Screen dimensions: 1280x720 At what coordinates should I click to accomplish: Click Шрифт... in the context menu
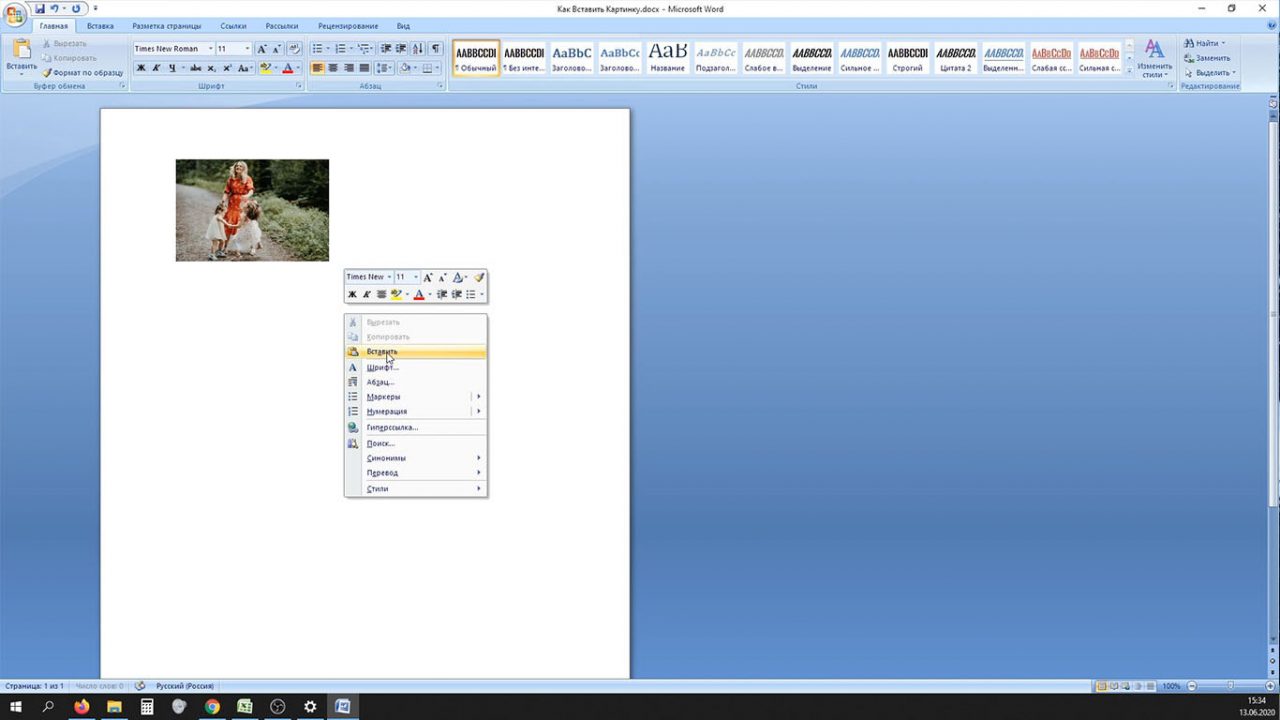(x=416, y=367)
